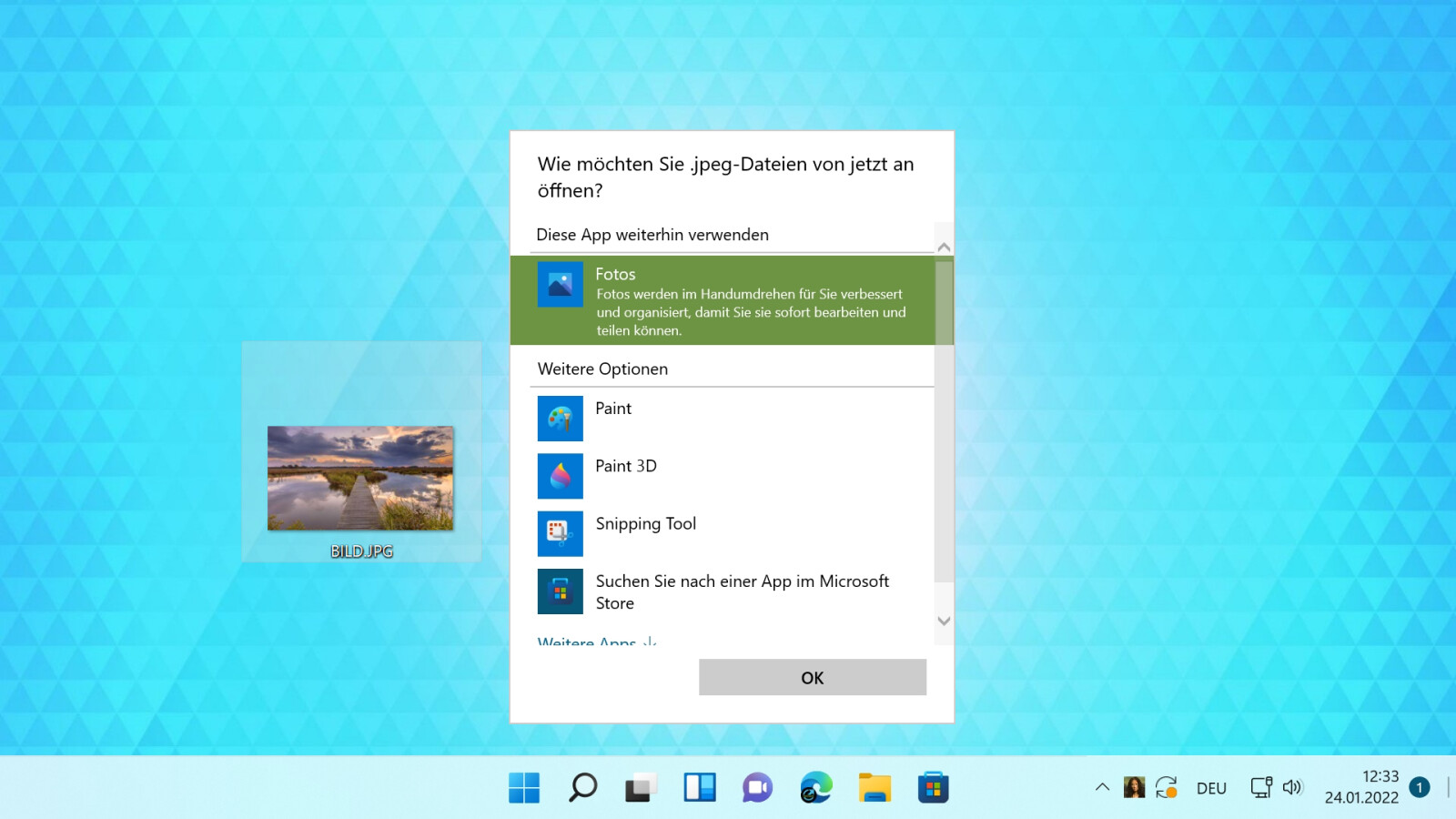Expand the Weitere Apps link
Screen dimensions: 1456x819
(x=597, y=641)
